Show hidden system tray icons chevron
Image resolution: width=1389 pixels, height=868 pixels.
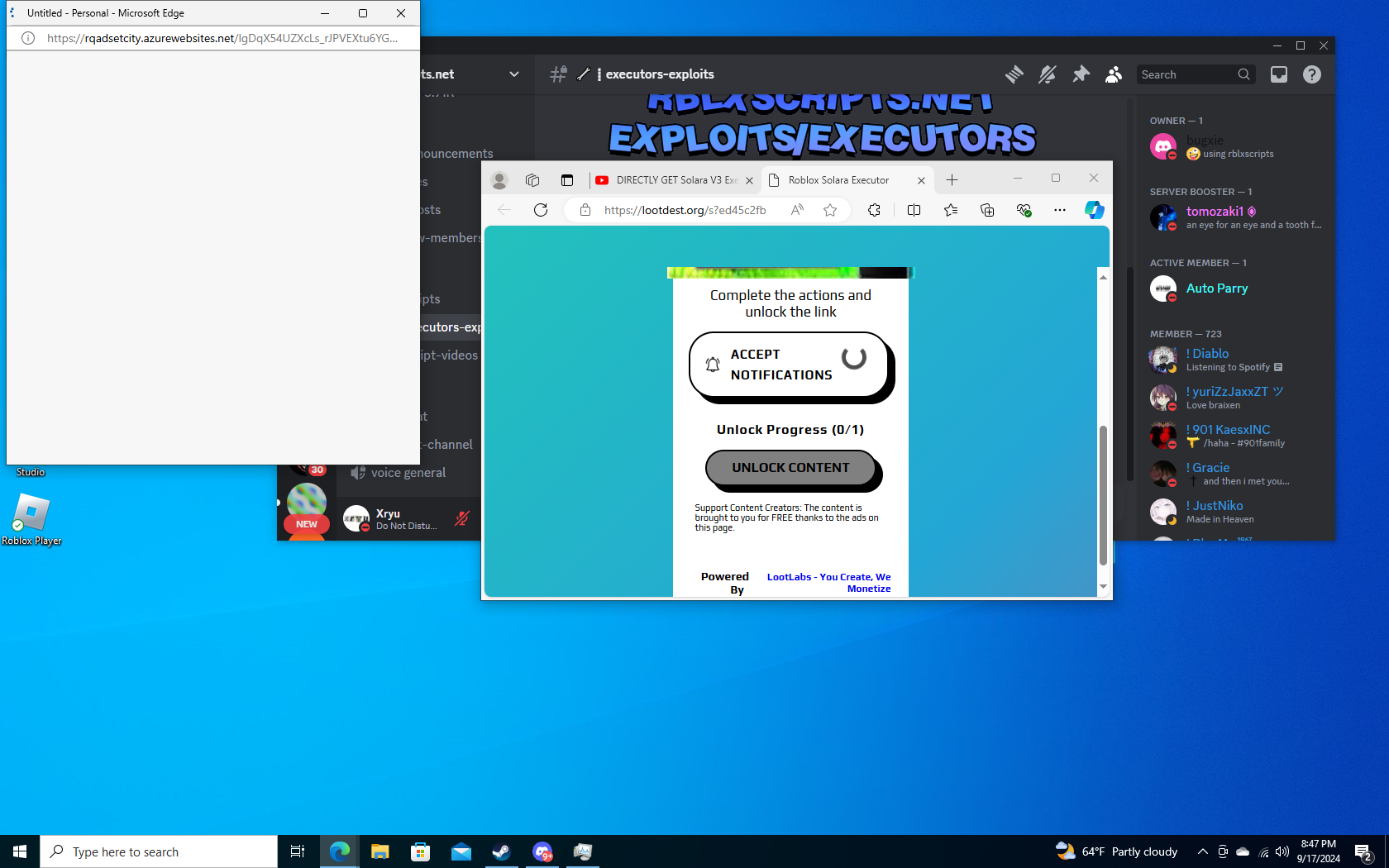[1202, 851]
